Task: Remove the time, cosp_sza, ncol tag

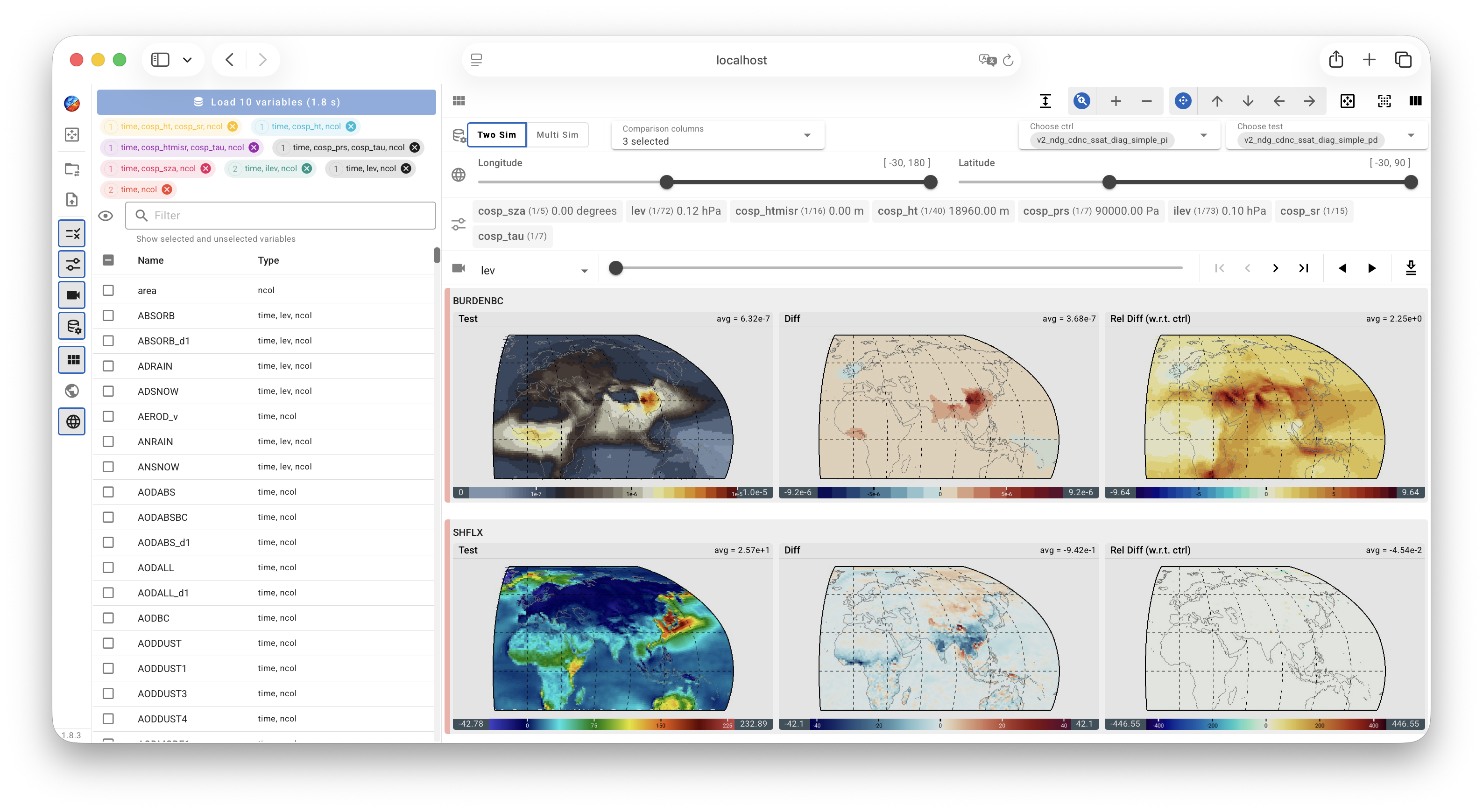Action: [x=205, y=168]
